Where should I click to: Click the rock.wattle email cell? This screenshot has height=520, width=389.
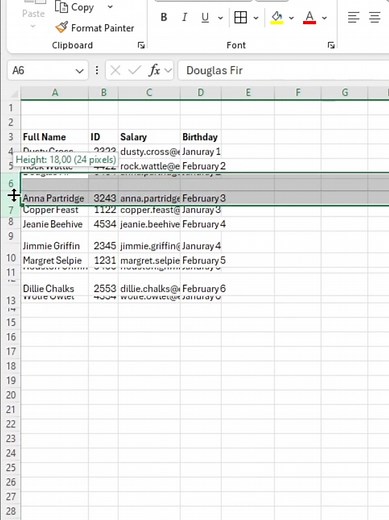(x=149, y=166)
